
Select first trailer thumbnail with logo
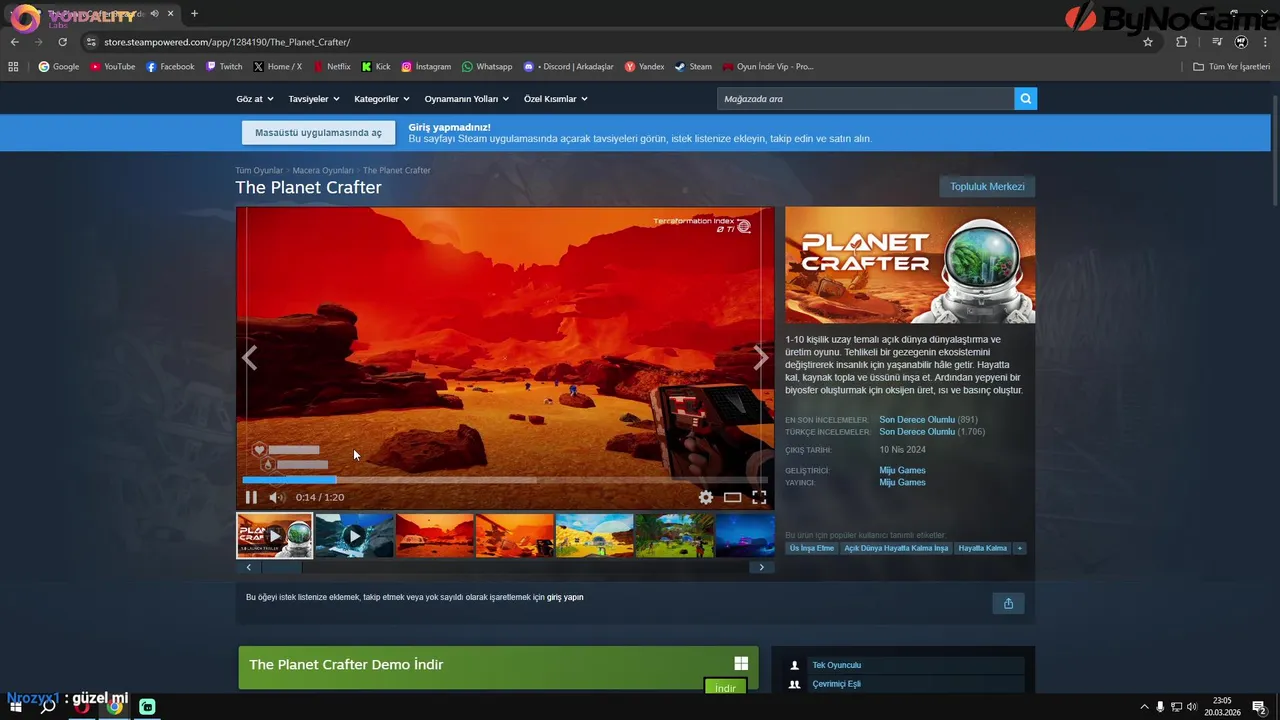tap(275, 536)
